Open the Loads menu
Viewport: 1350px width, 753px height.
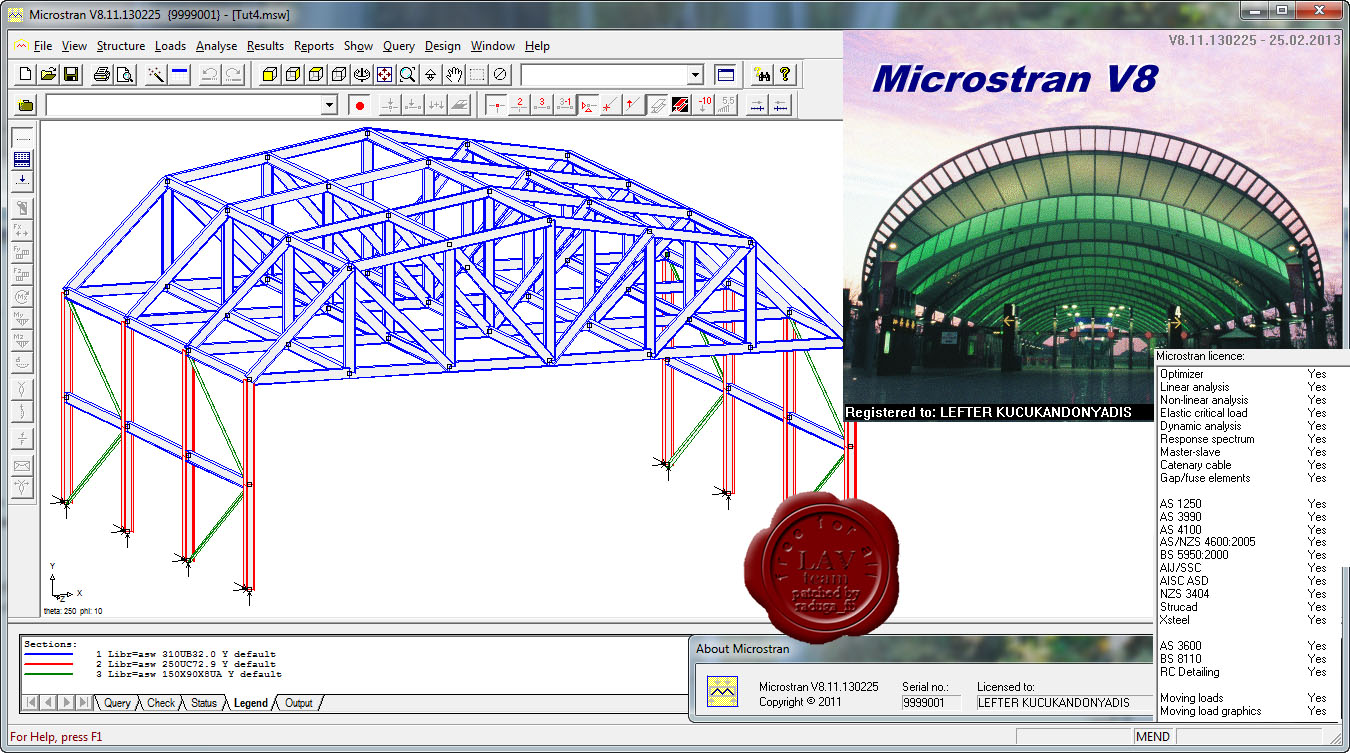pos(170,46)
